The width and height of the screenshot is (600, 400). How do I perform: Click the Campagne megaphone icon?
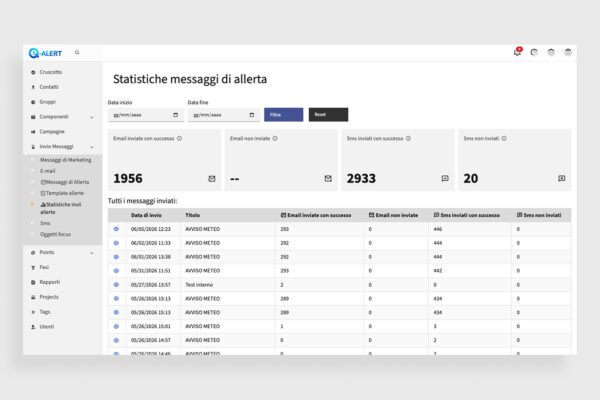coord(33,132)
